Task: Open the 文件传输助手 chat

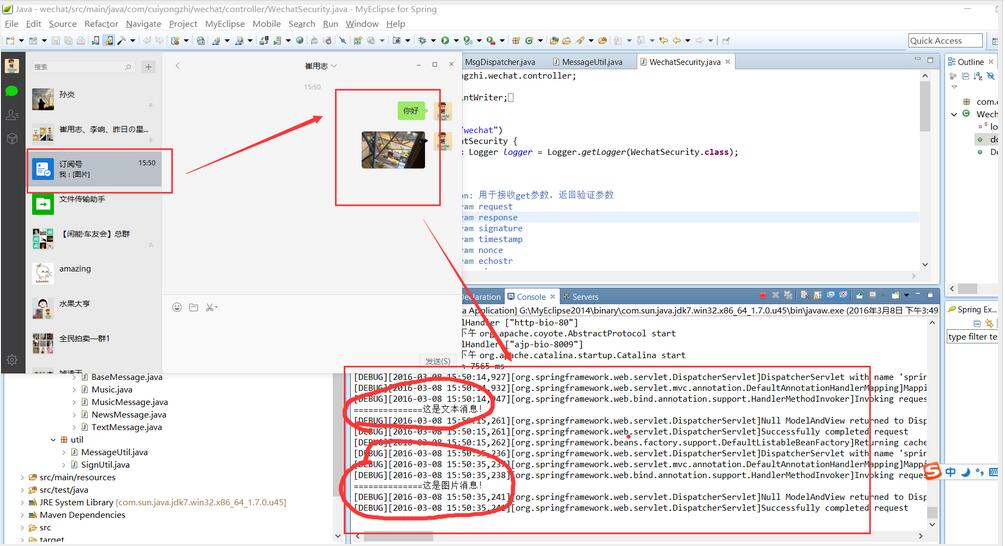Action: [x=94, y=204]
